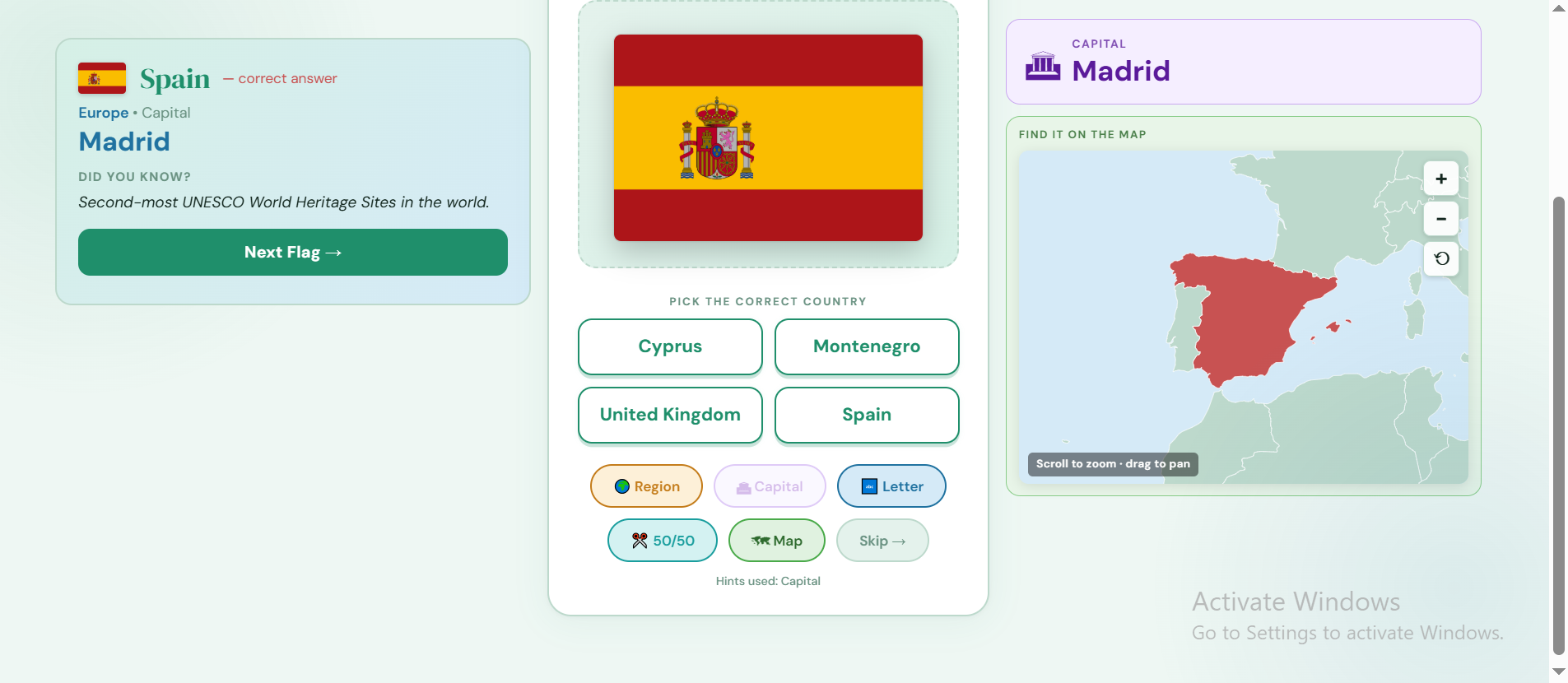This screenshot has width=1568, height=683.
Task: Click 'PICK THE CORRECT COUNTRY' label
Action: point(768,301)
